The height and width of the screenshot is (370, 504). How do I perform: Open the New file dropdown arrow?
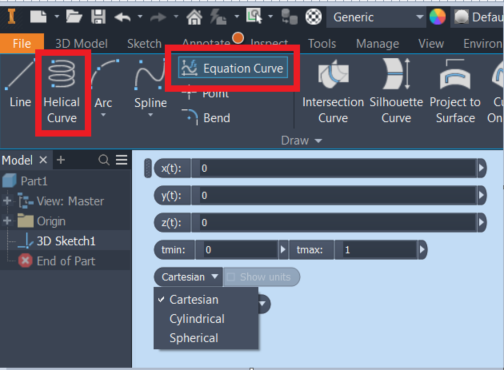[57, 16]
